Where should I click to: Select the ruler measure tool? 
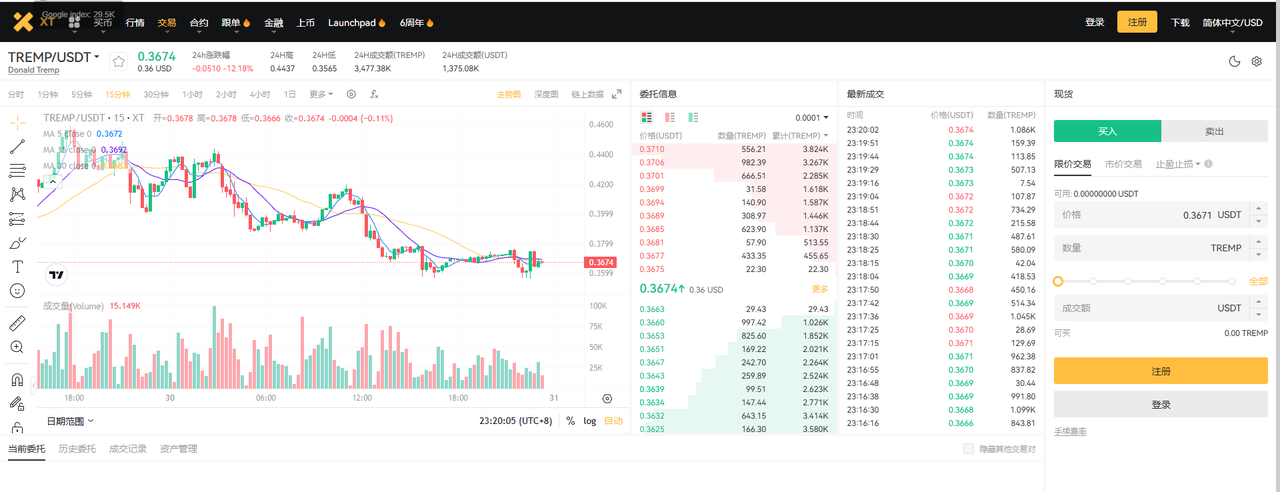pyautogui.click(x=17, y=323)
